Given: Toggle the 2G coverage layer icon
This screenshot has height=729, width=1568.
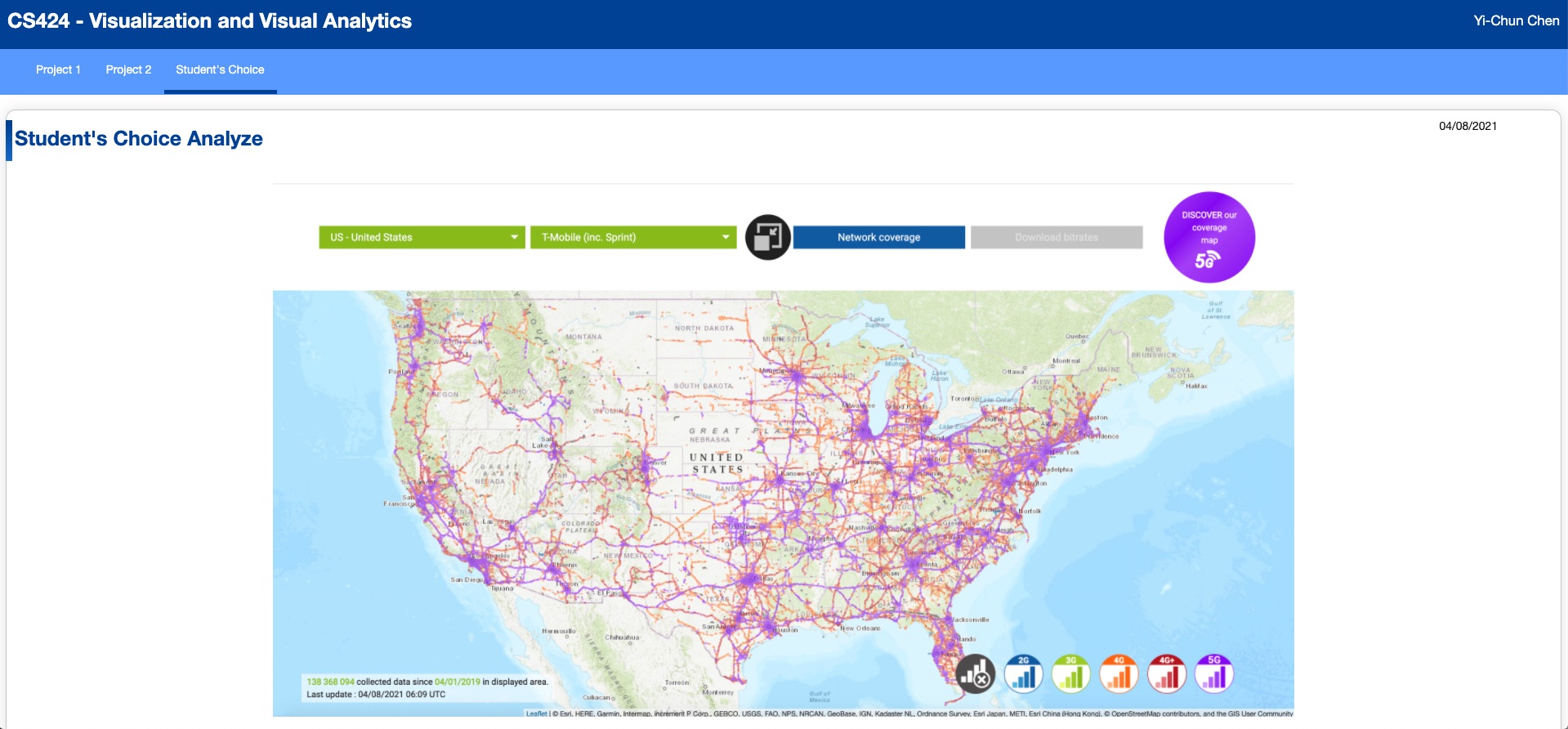Looking at the screenshot, I should click(x=1024, y=674).
